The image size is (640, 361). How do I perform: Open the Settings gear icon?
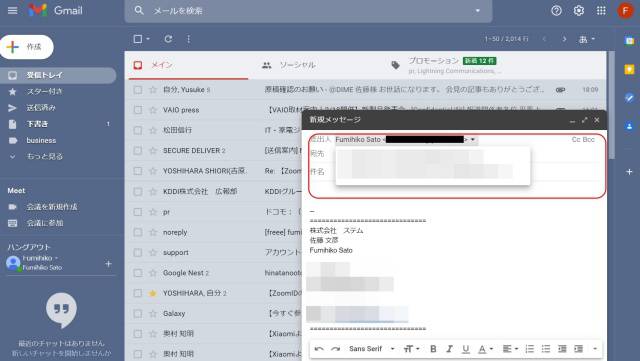click(579, 11)
